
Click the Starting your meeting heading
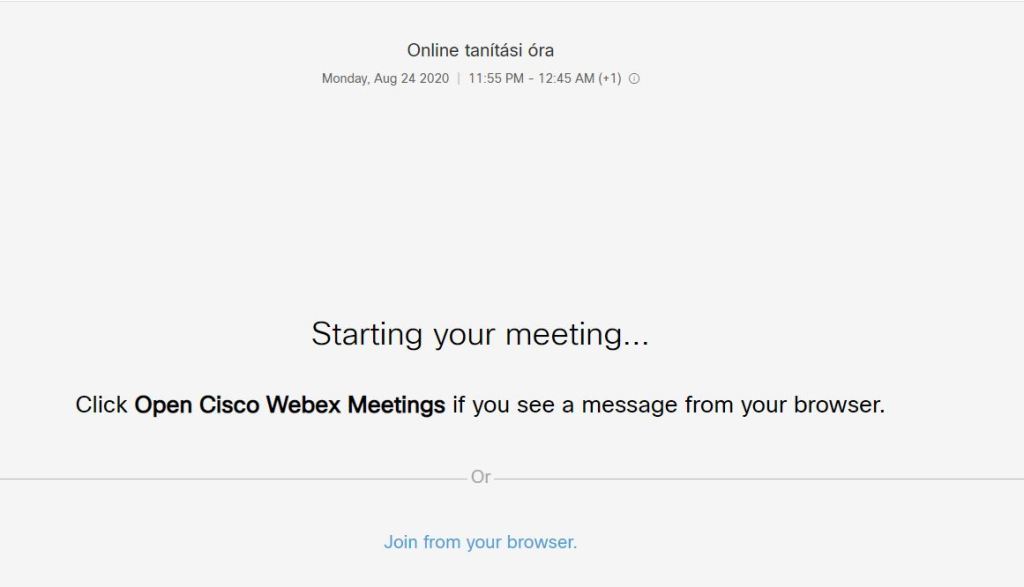[x=480, y=334]
